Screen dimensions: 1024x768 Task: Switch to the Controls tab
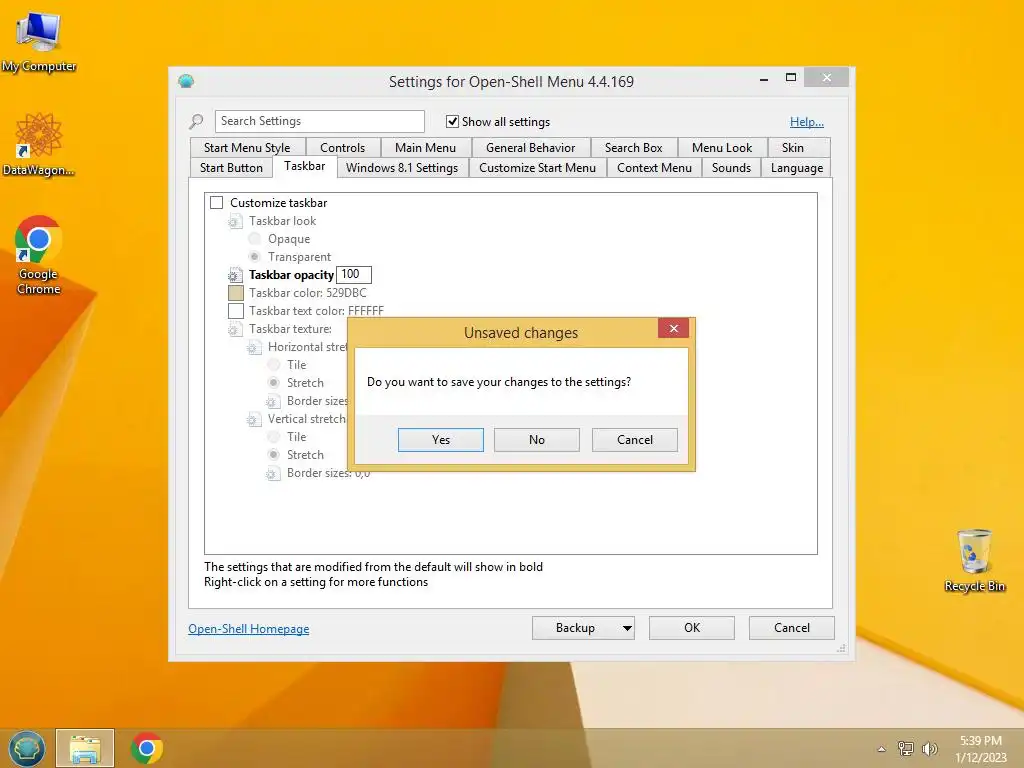point(342,148)
